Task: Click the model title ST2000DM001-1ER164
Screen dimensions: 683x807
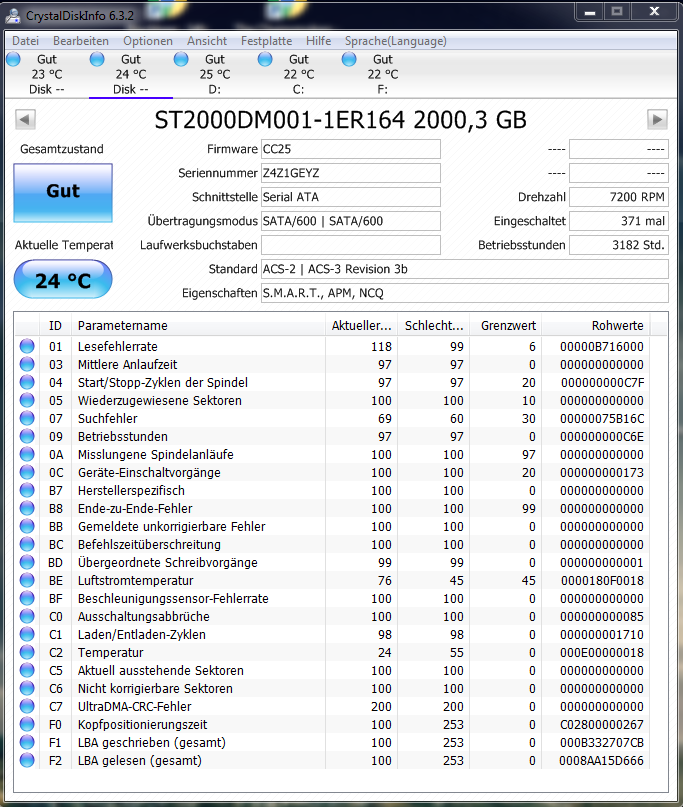Action: tap(280, 120)
